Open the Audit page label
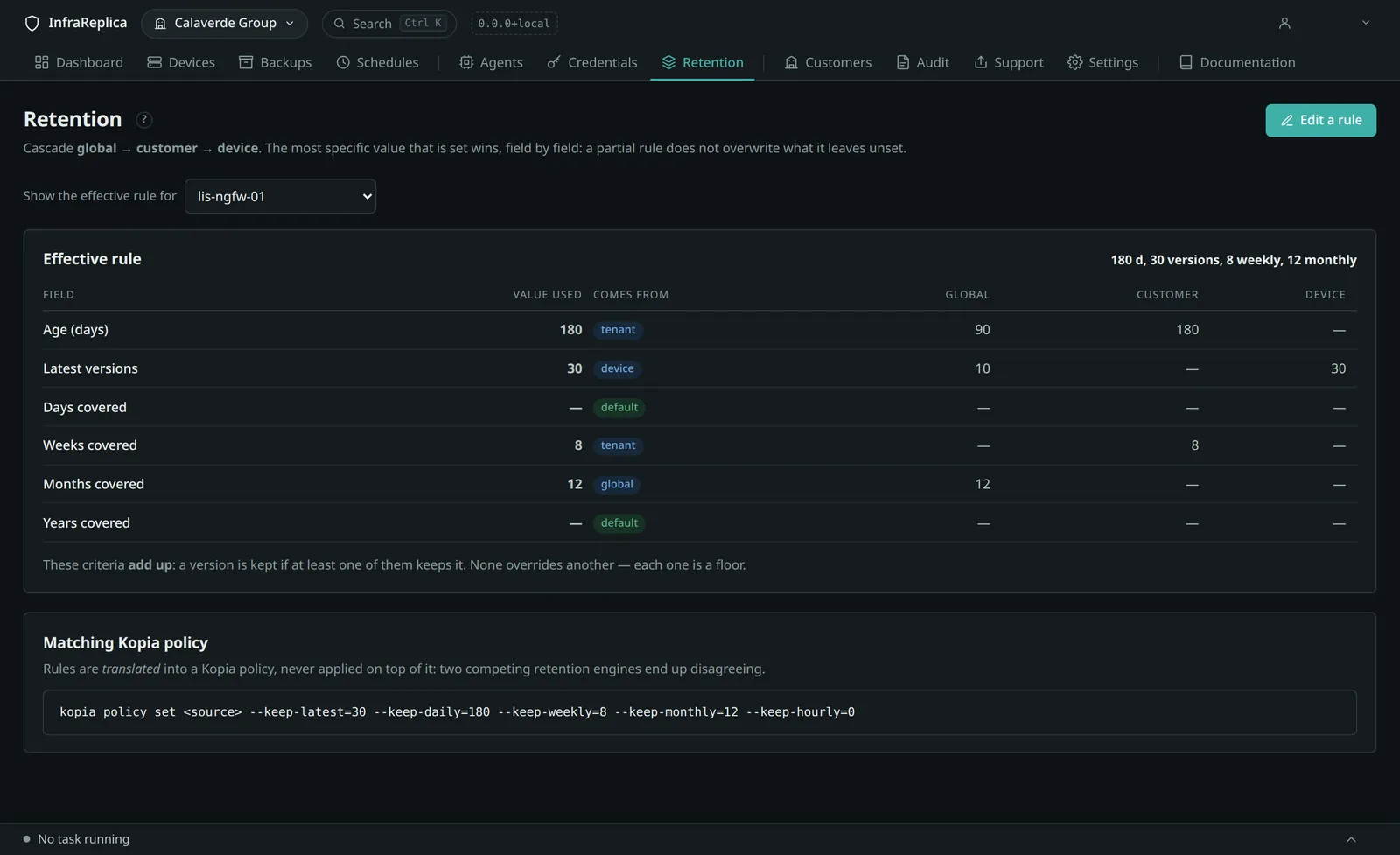 point(933,62)
